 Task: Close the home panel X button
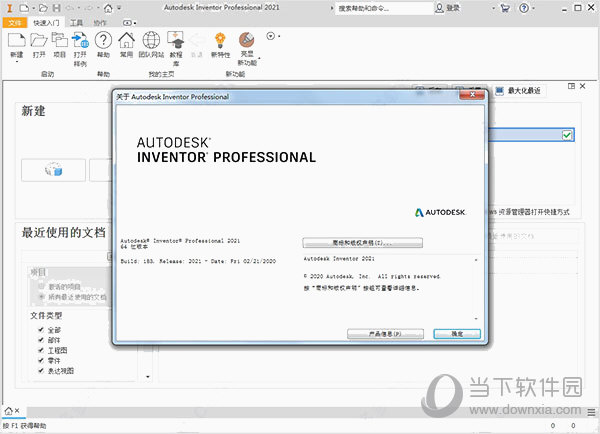[582, 86]
